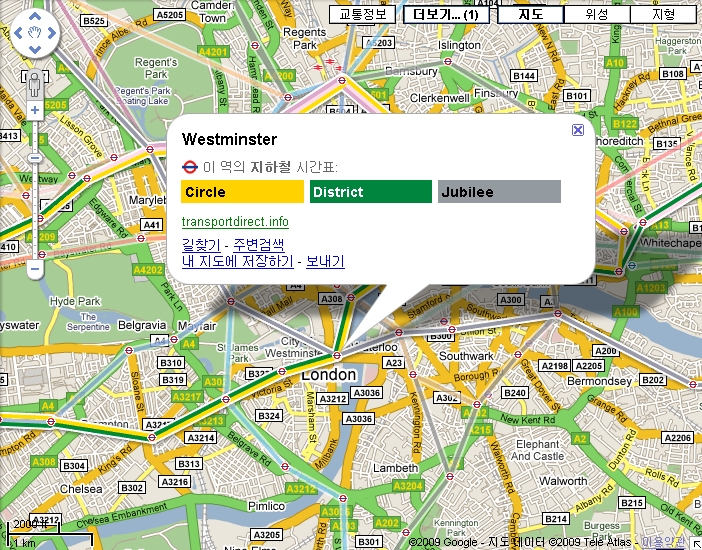Screen dimensions: 702x550
Task: Click the tube station marker near Pimlico
Action: pos(285,467)
